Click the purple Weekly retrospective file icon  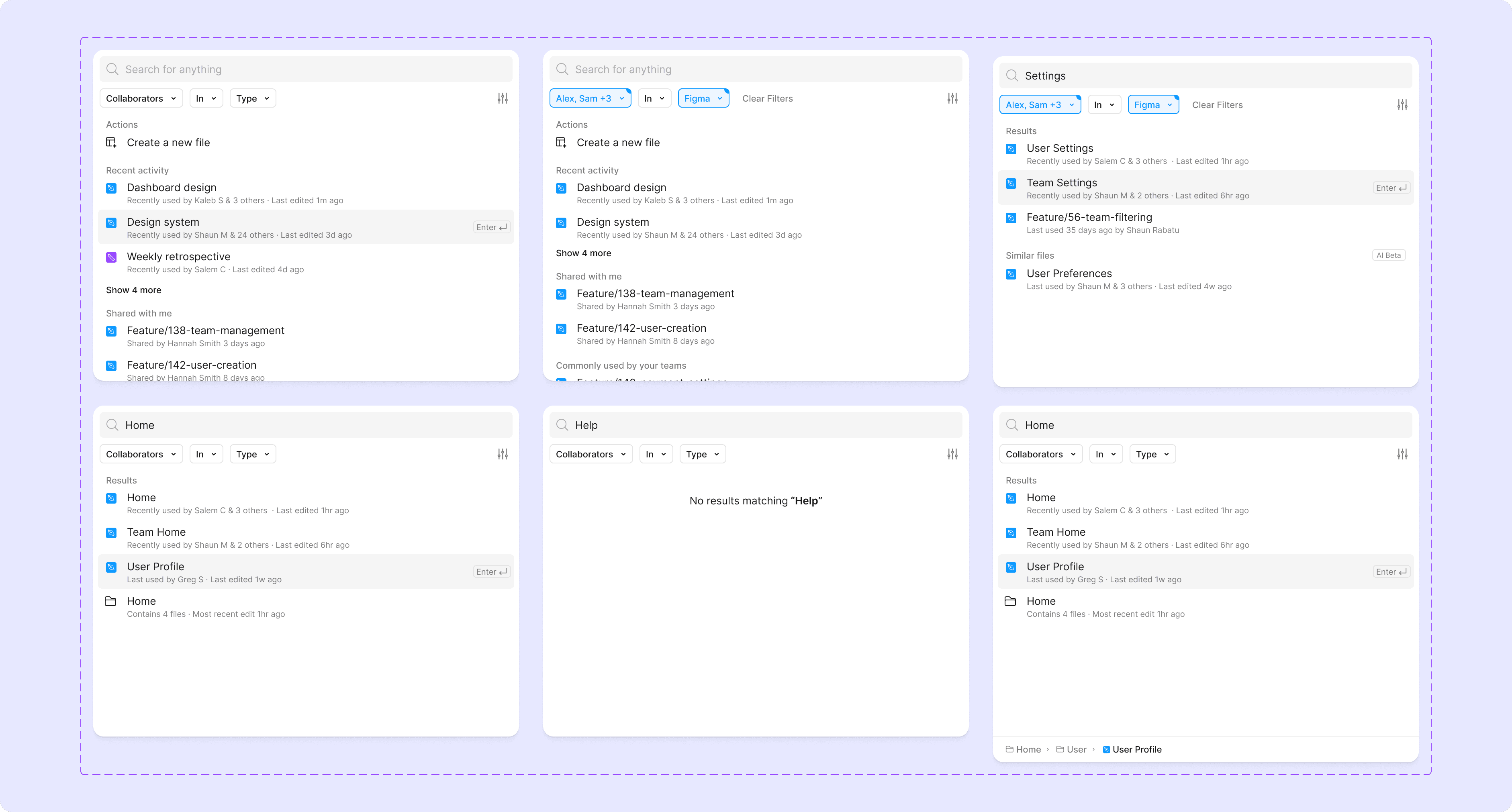click(x=111, y=257)
